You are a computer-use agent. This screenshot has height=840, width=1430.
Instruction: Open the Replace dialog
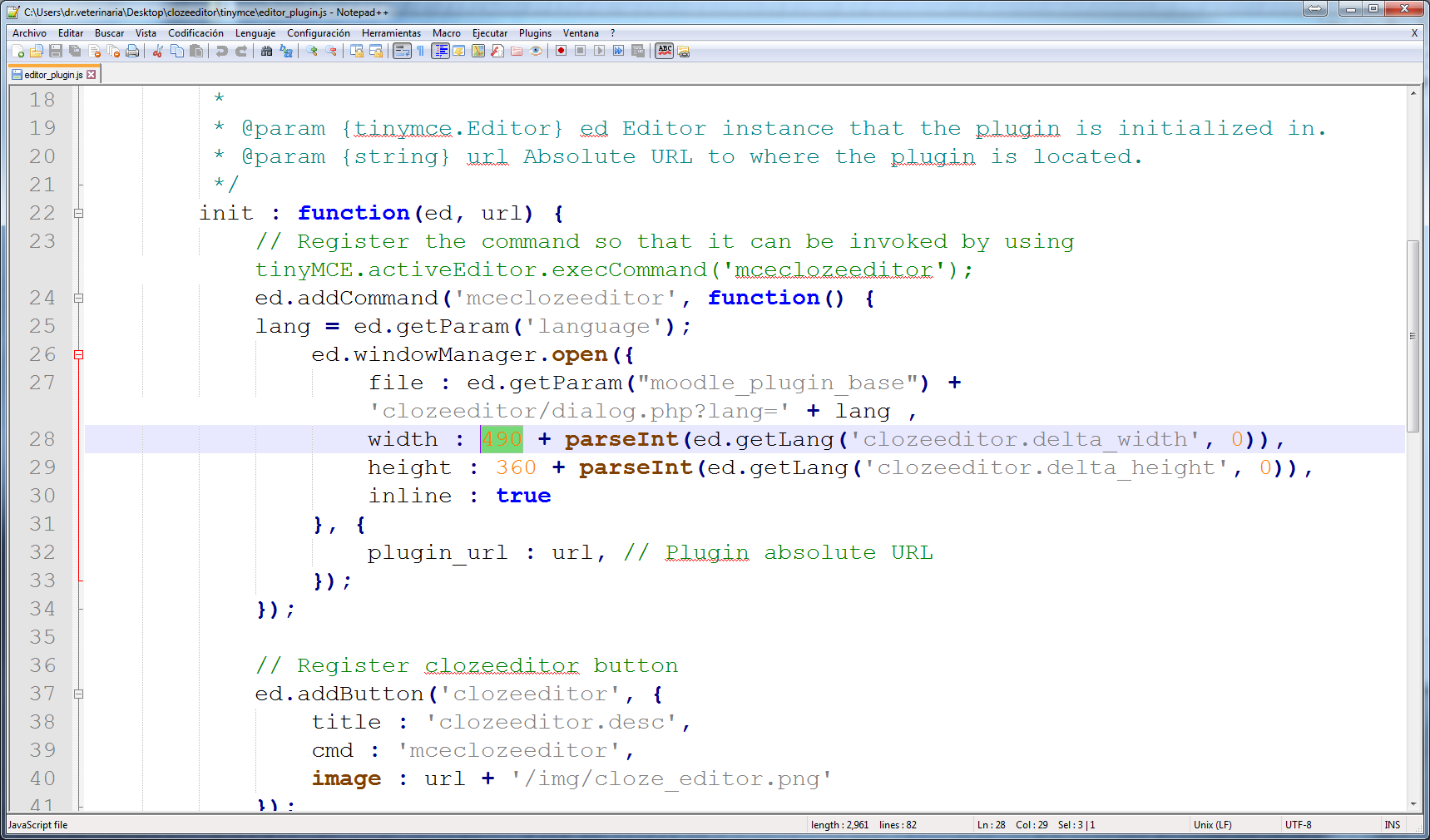point(285,51)
